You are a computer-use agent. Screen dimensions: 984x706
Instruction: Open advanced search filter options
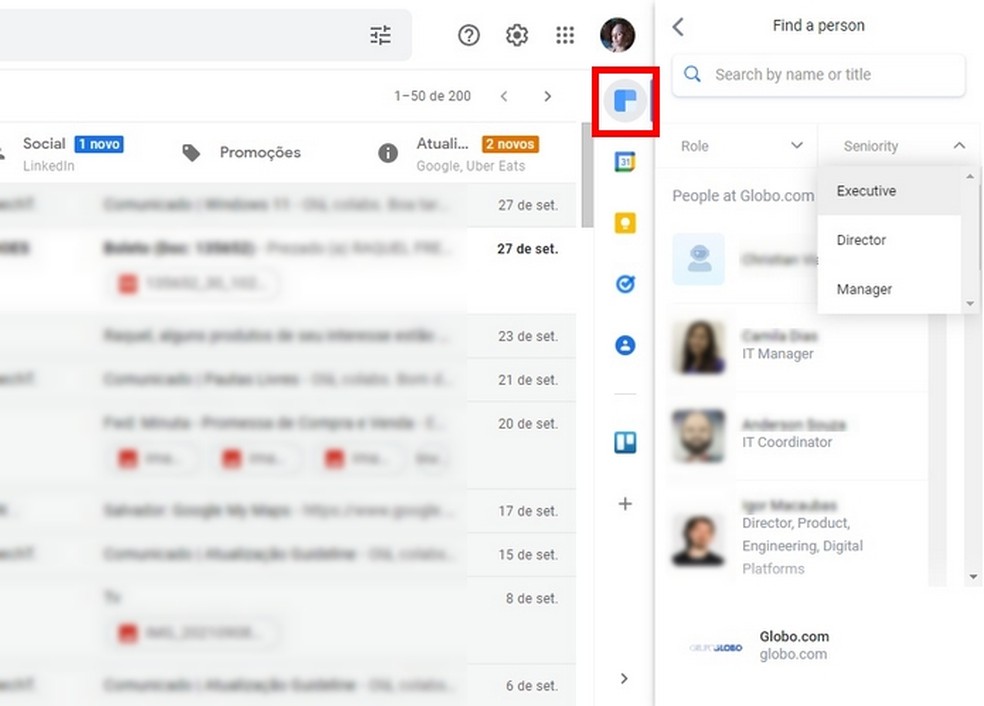pos(380,35)
